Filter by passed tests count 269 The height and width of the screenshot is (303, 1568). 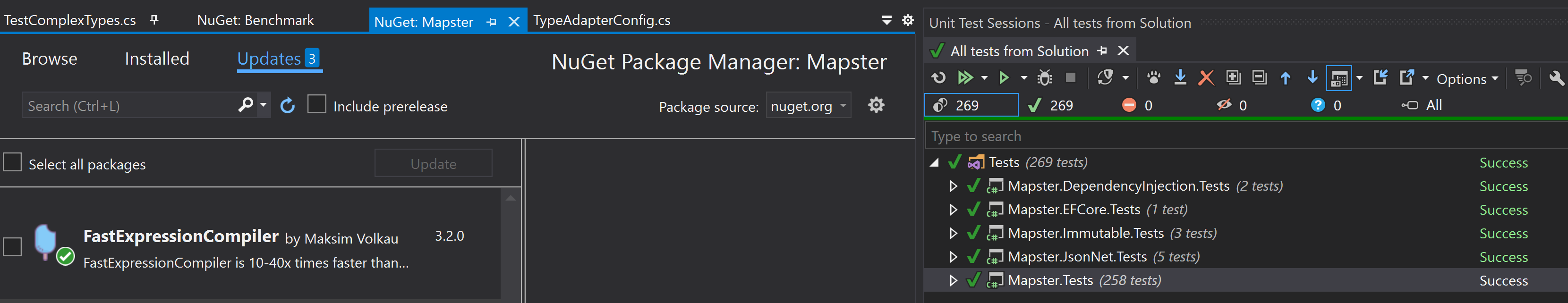tap(1053, 105)
